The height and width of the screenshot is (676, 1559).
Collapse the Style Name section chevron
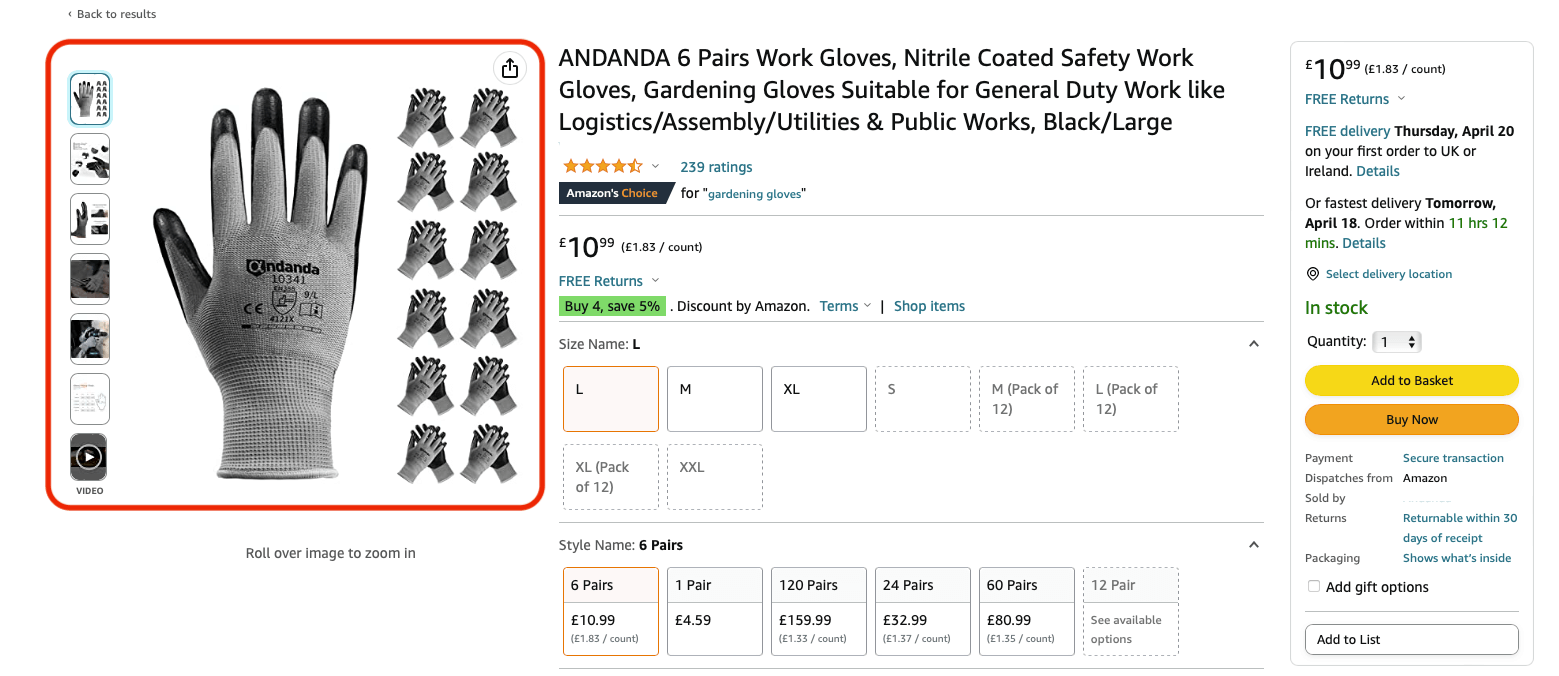click(x=1254, y=545)
